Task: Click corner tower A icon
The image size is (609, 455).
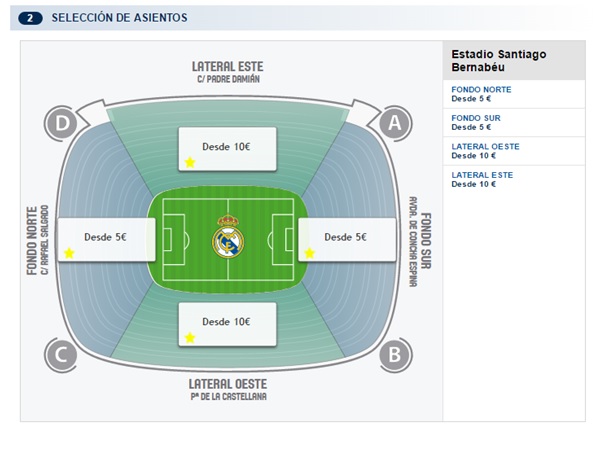Action: click(x=395, y=123)
